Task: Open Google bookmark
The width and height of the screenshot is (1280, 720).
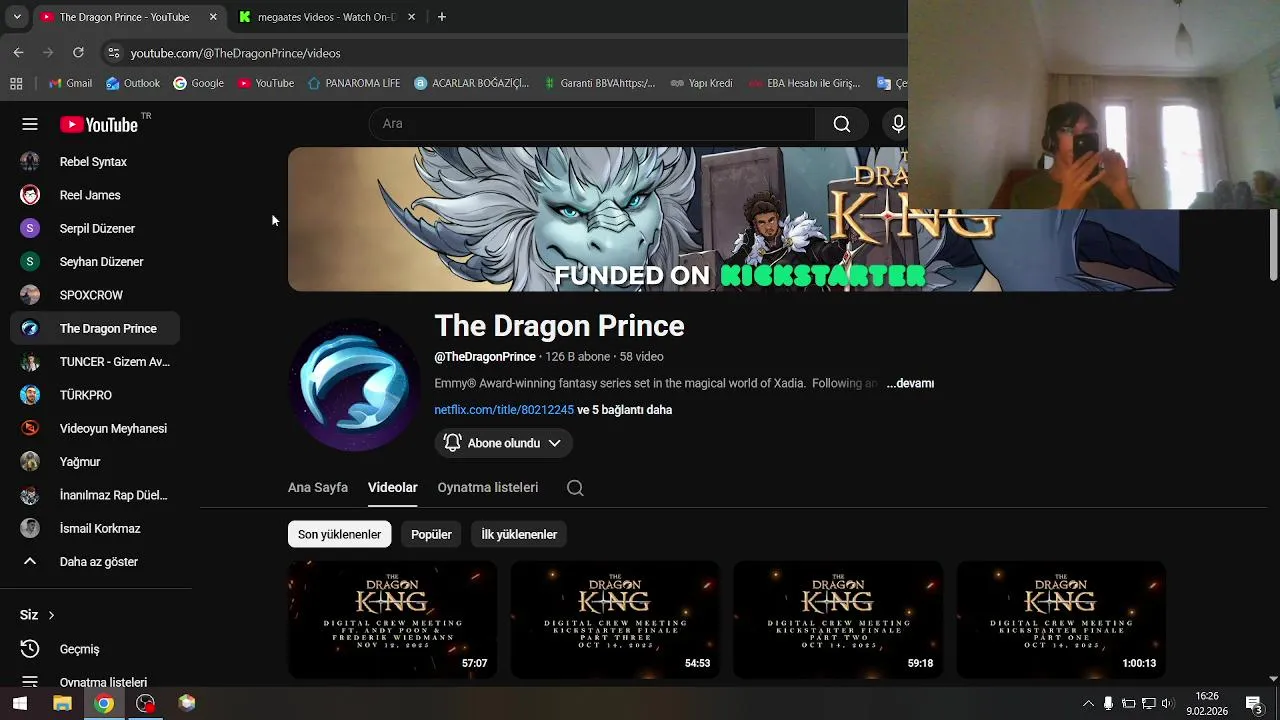Action: [x=198, y=83]
